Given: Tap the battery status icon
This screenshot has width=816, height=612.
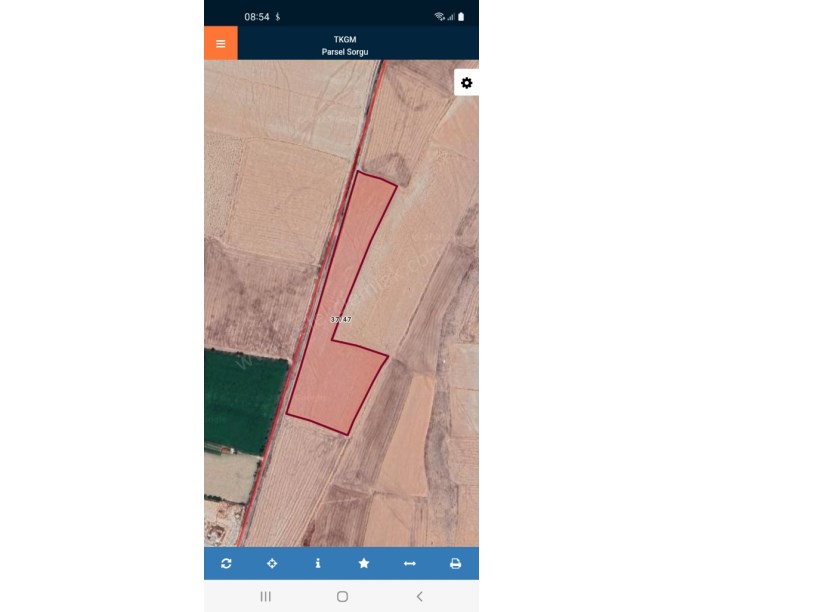Looking at the screenshot, I should pos(461,17).
